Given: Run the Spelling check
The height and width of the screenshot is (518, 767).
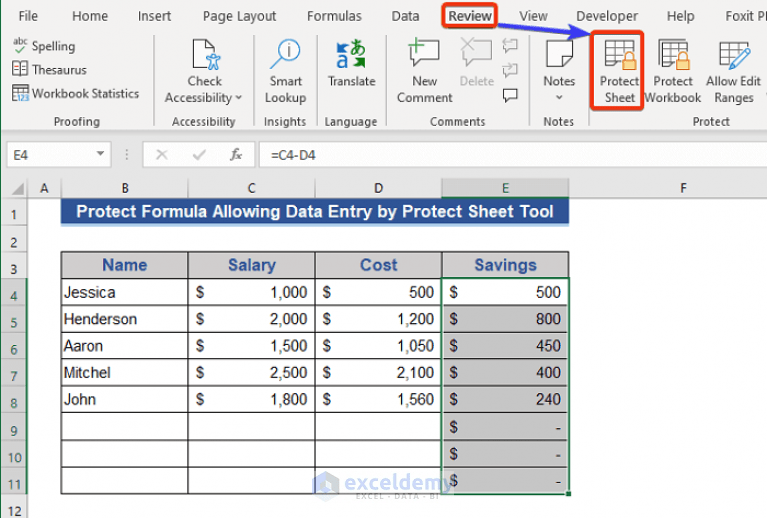Looking at the screenshot, I should click(44, 46).
